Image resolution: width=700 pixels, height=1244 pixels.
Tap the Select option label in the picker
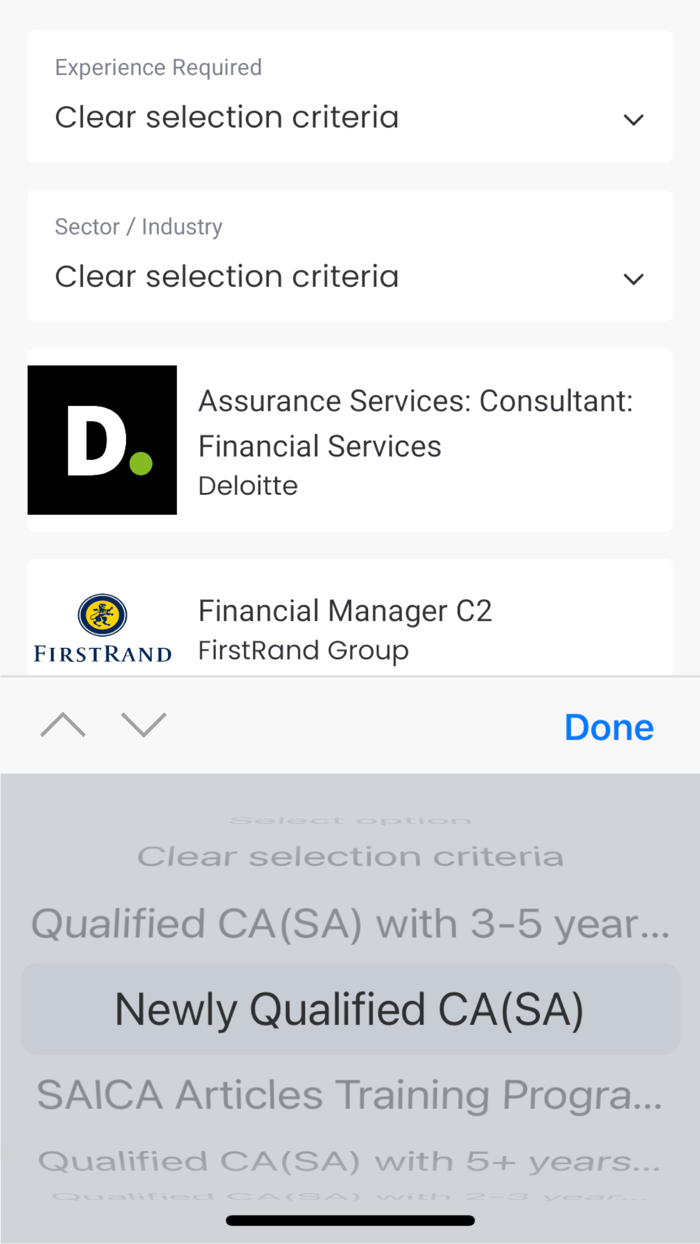pyautogui.click(x=349, y=819)
